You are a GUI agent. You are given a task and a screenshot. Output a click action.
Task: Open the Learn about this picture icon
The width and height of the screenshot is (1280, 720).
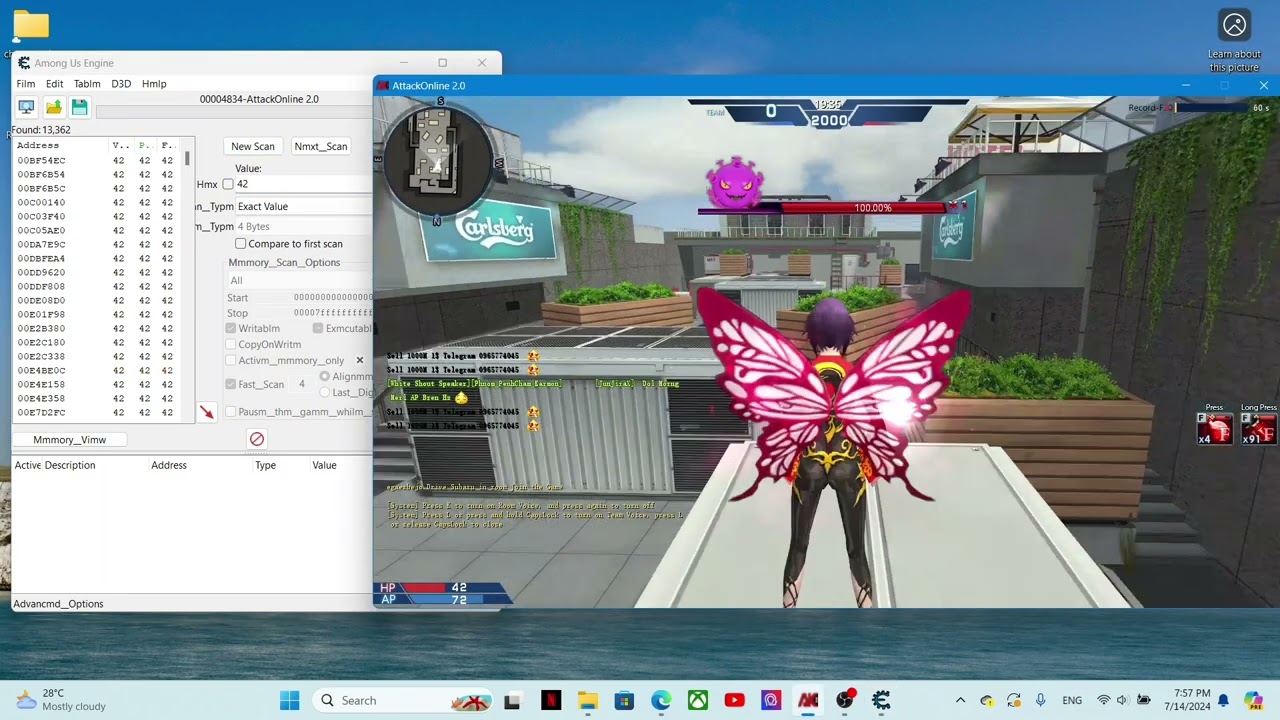1234,25
